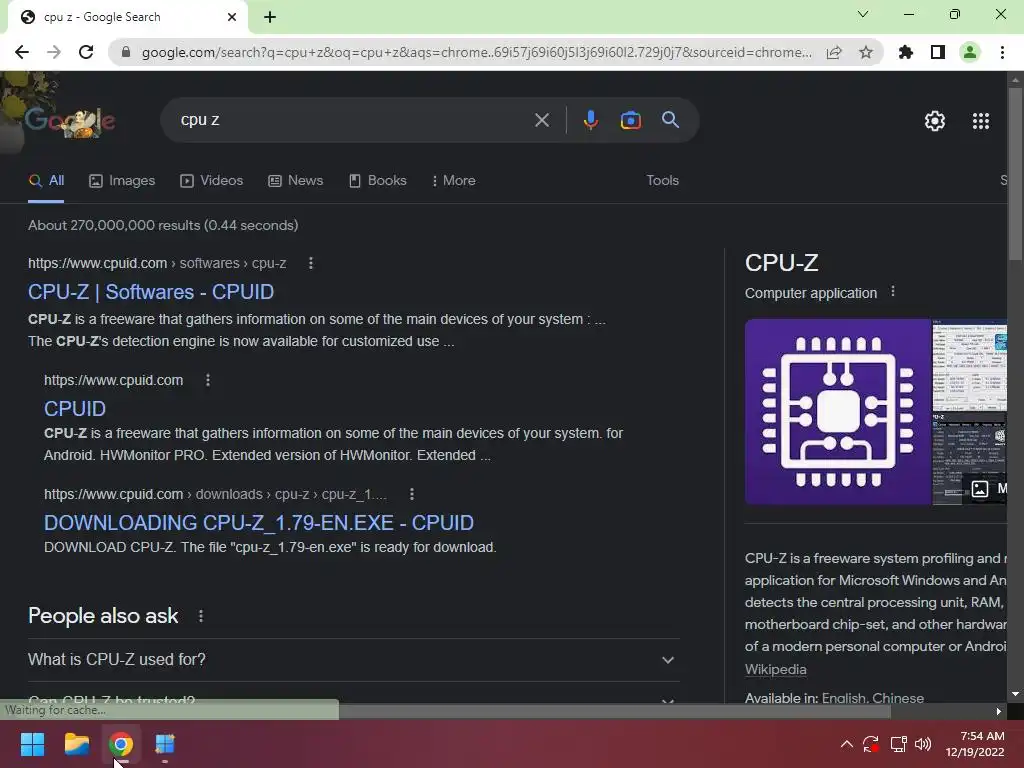This screenshot has width=1024, height=768.
Task: Open the CPU-Z screenshot thumbnail
Action: coord(970,365)
